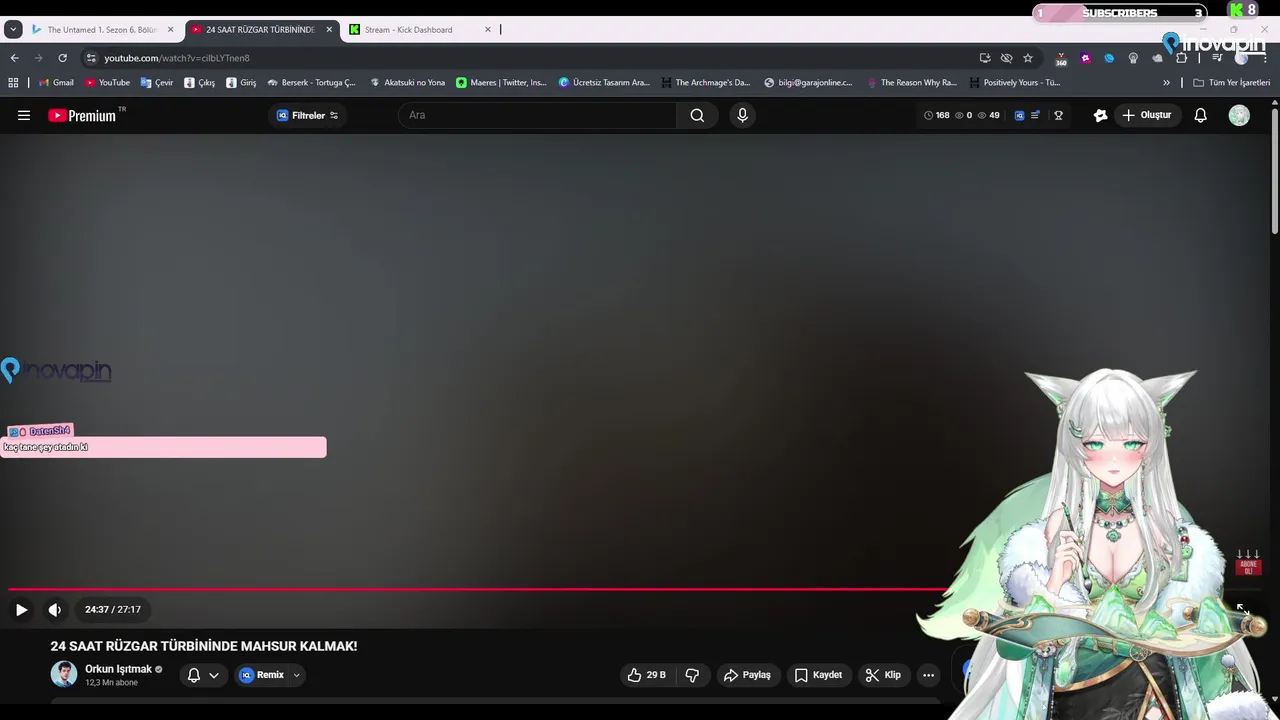The height and width of the screenshot is (720, 1280).
Task: Mute the video with the speaker icon
Action: pyautogui.click(x=55, y=609)
